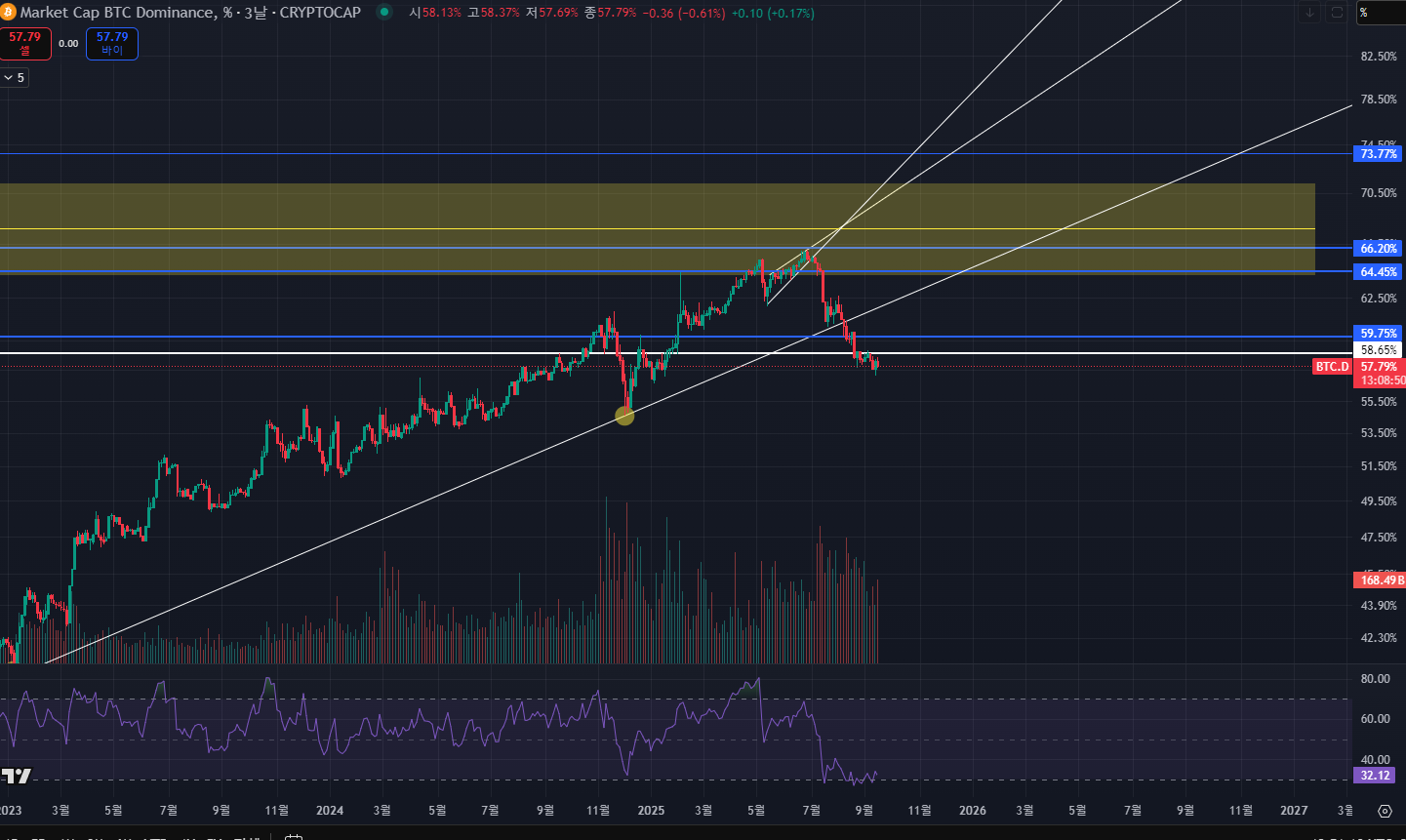Click the 49.50% price axis label
1406x840 pixels.
click(1379, 501)
